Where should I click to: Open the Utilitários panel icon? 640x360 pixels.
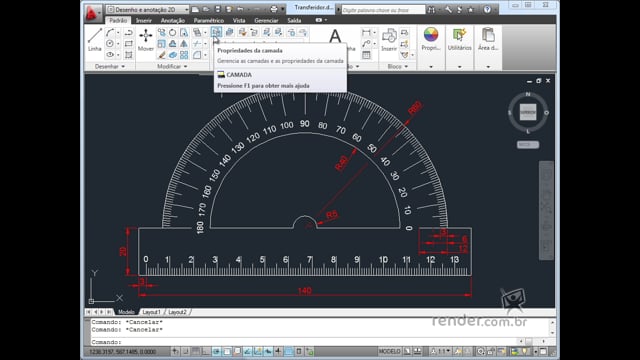[460, 40]
